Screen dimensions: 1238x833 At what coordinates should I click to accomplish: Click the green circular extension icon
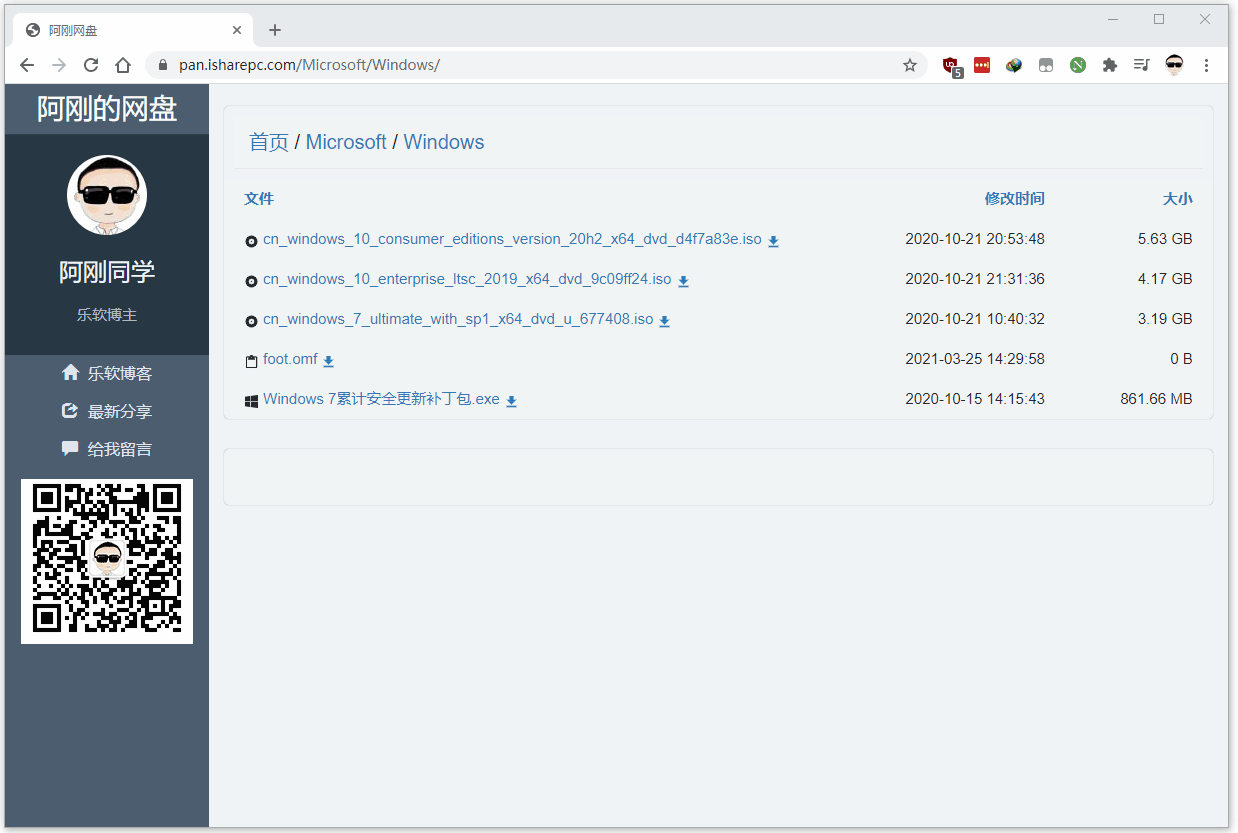[x=1078, y=65]
